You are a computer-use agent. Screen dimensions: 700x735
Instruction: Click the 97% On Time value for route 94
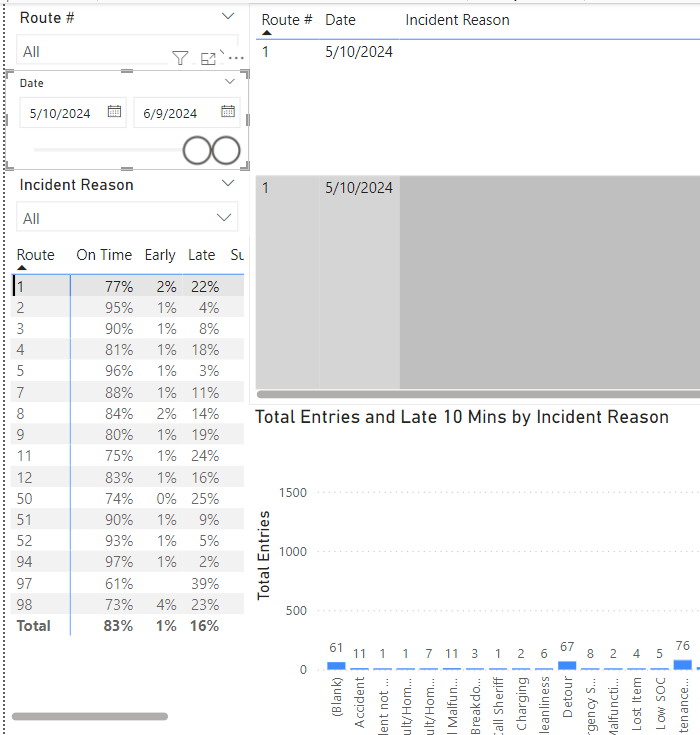(x=119, y=562)
